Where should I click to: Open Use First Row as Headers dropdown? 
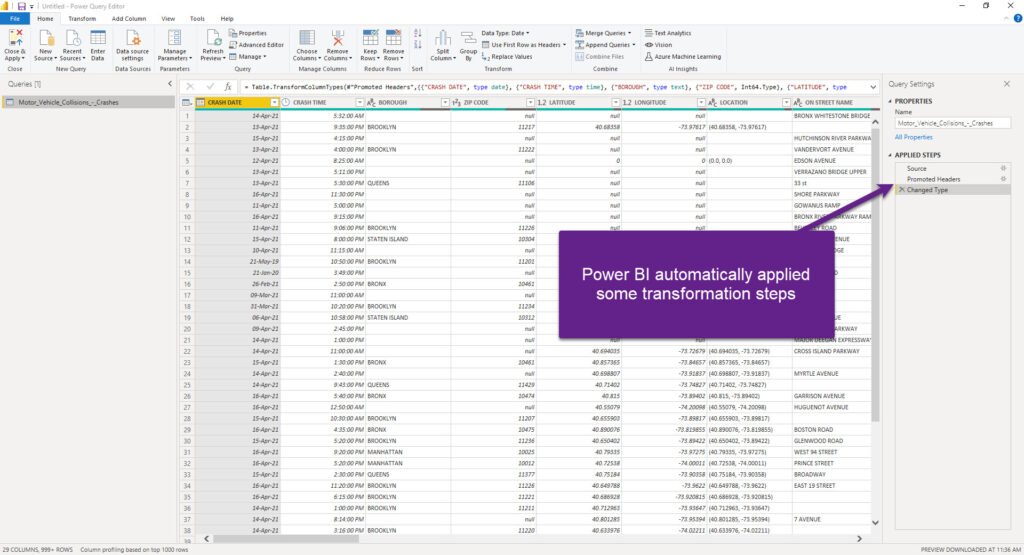[x=524, y=45]
